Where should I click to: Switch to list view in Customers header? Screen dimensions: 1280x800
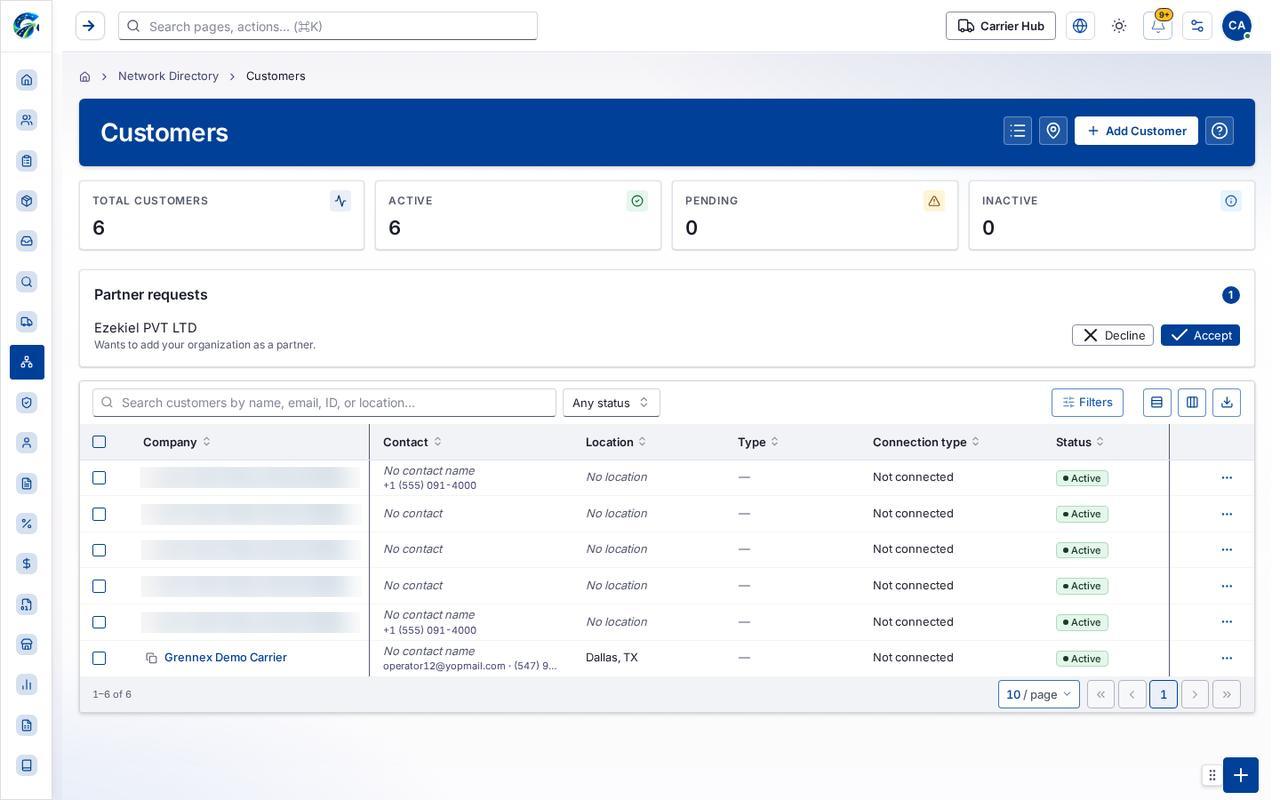[x=1018, y=131]
